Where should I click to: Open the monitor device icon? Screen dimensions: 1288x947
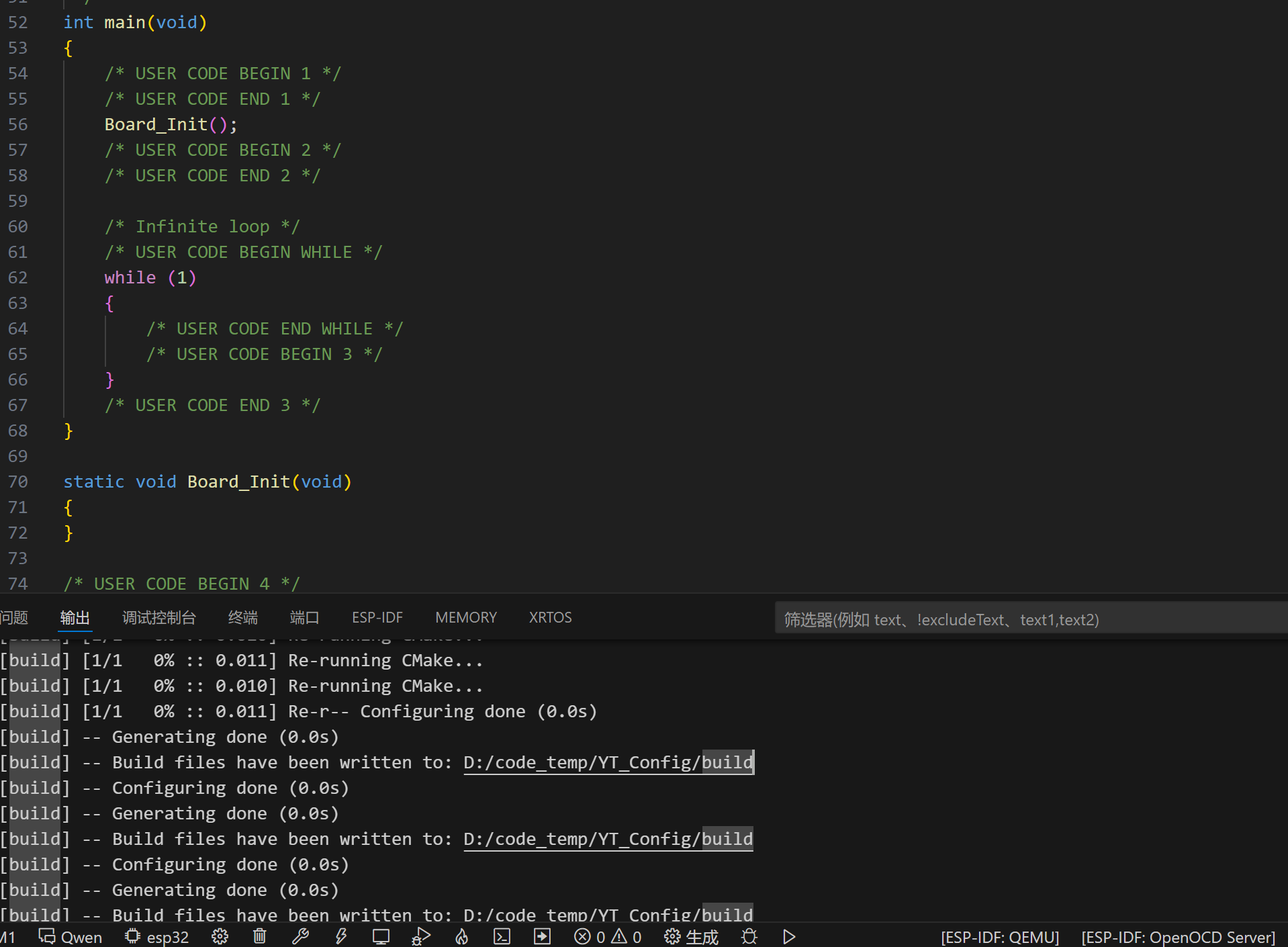(x=381, y=937)
